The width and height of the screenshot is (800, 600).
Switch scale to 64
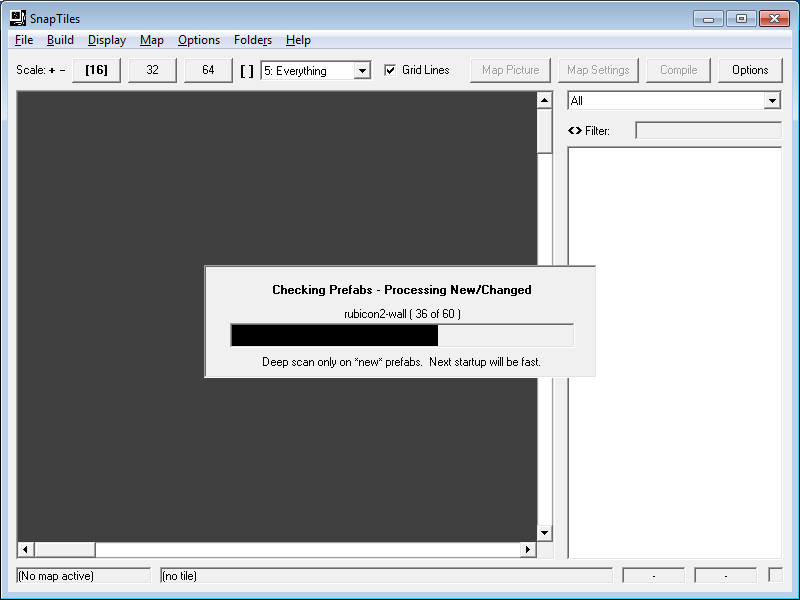coord(208,70)
